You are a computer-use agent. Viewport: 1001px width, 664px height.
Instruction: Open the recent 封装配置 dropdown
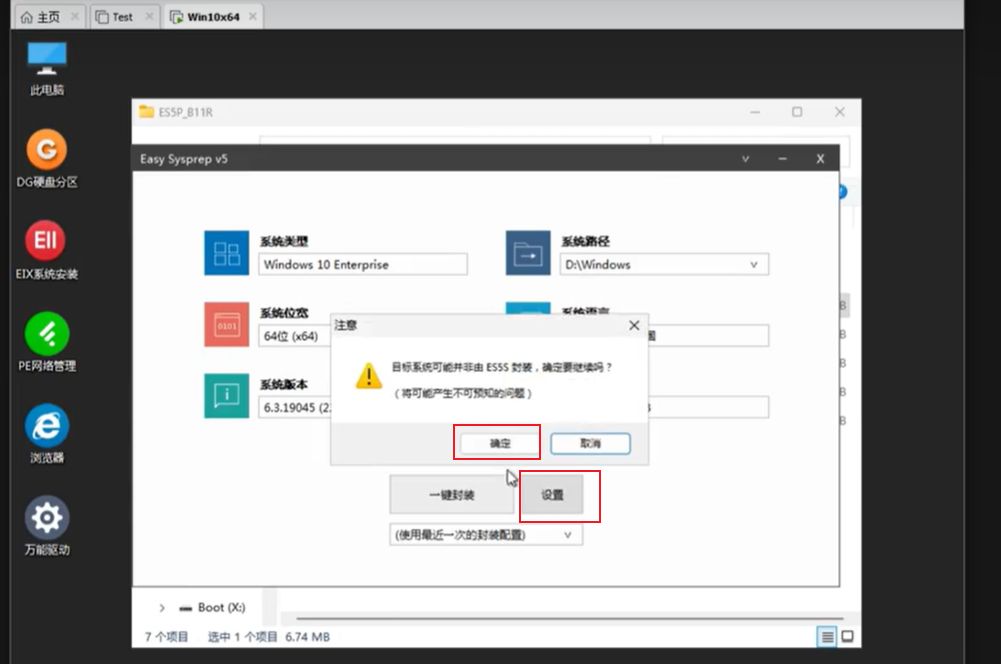568,535
